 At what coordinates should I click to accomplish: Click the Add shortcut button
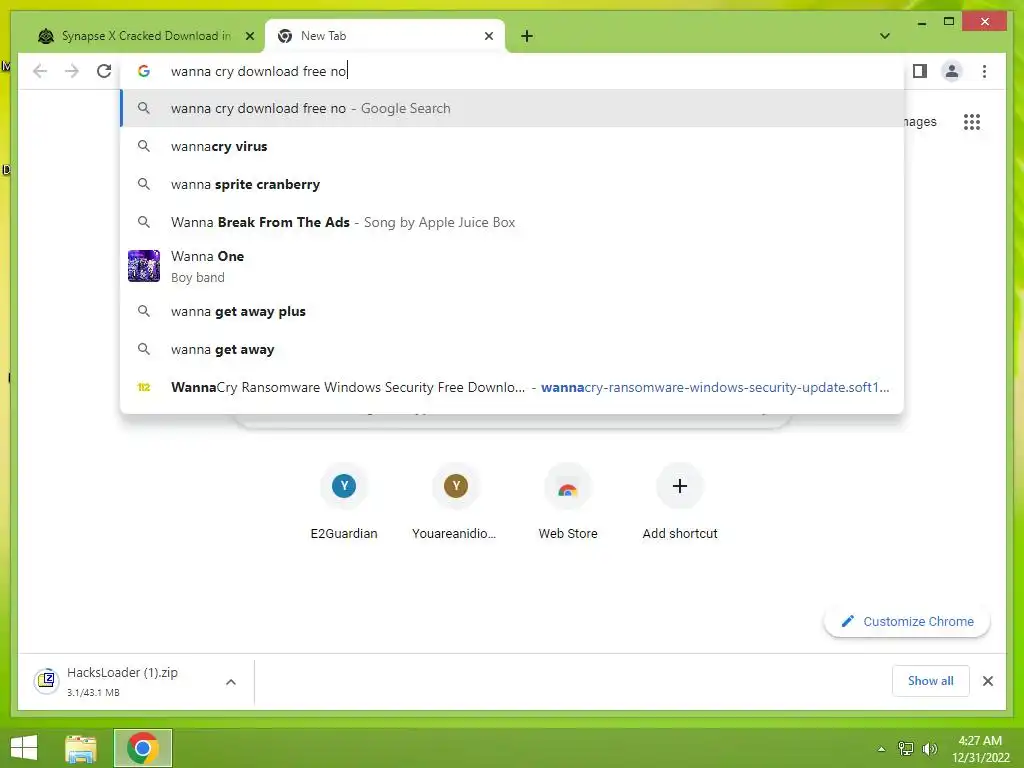coord(679,502)
